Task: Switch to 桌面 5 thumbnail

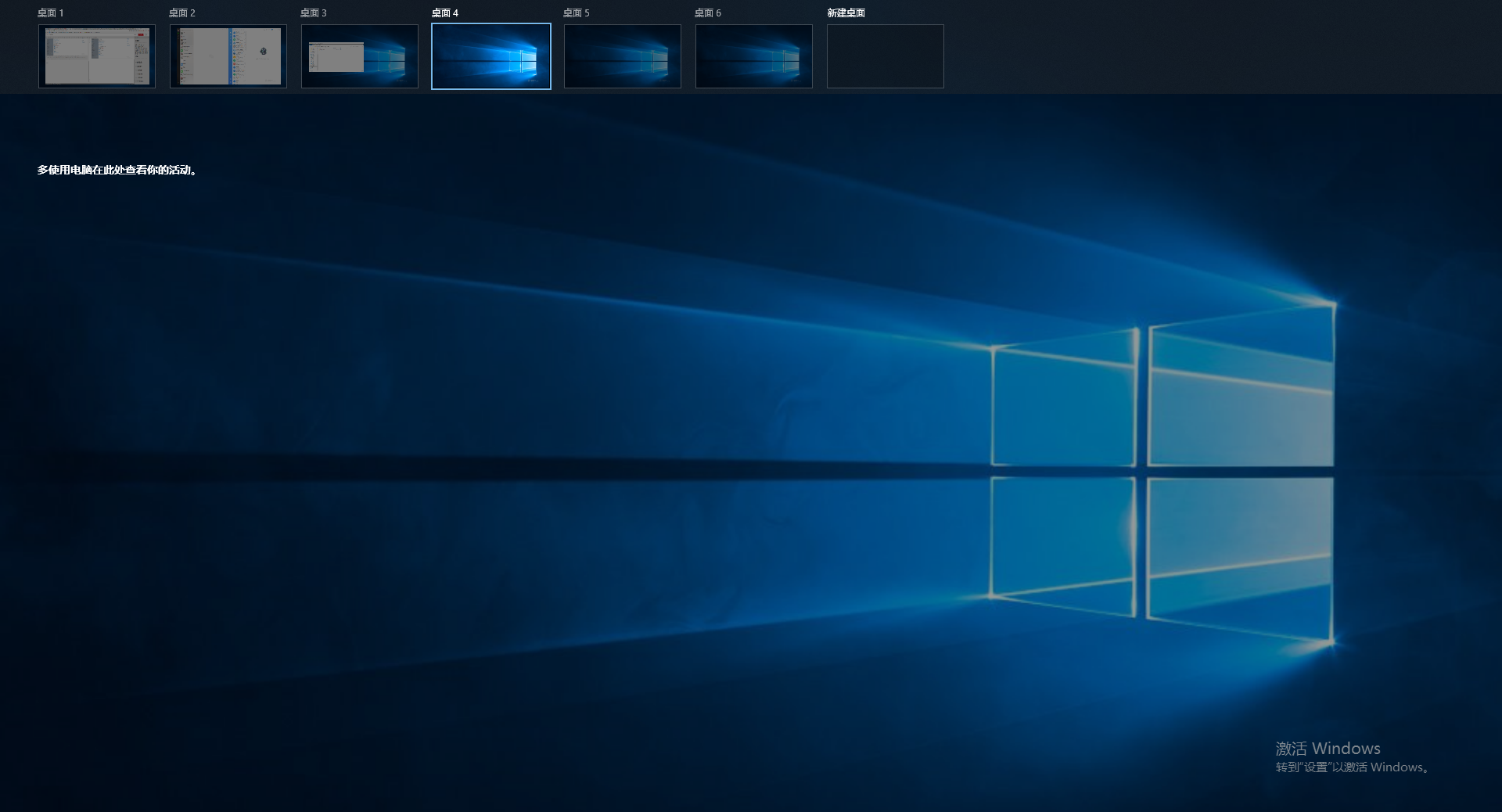Action: (x=623, y=56)
